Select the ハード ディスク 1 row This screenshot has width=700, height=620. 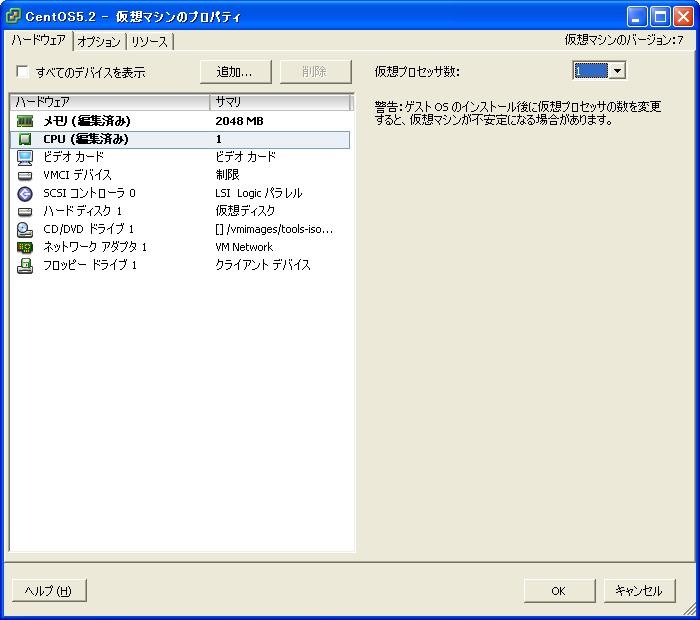[x=179, y=212]
